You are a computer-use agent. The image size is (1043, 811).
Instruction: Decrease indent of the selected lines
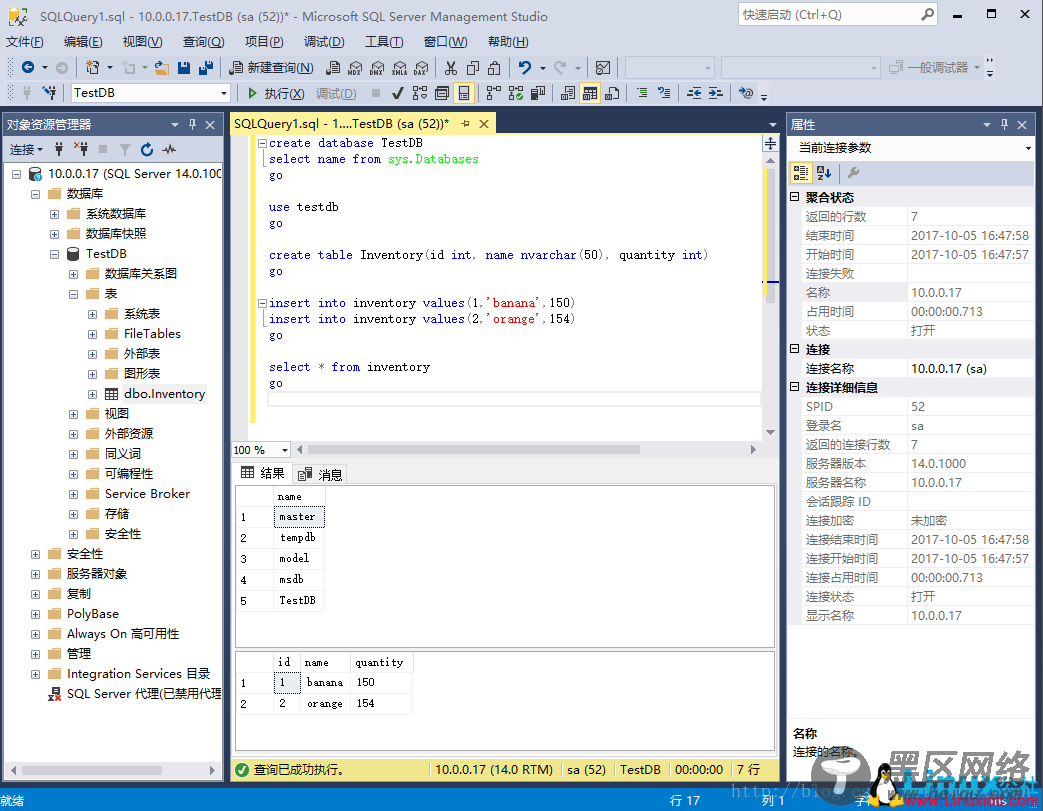coord(694,93)
